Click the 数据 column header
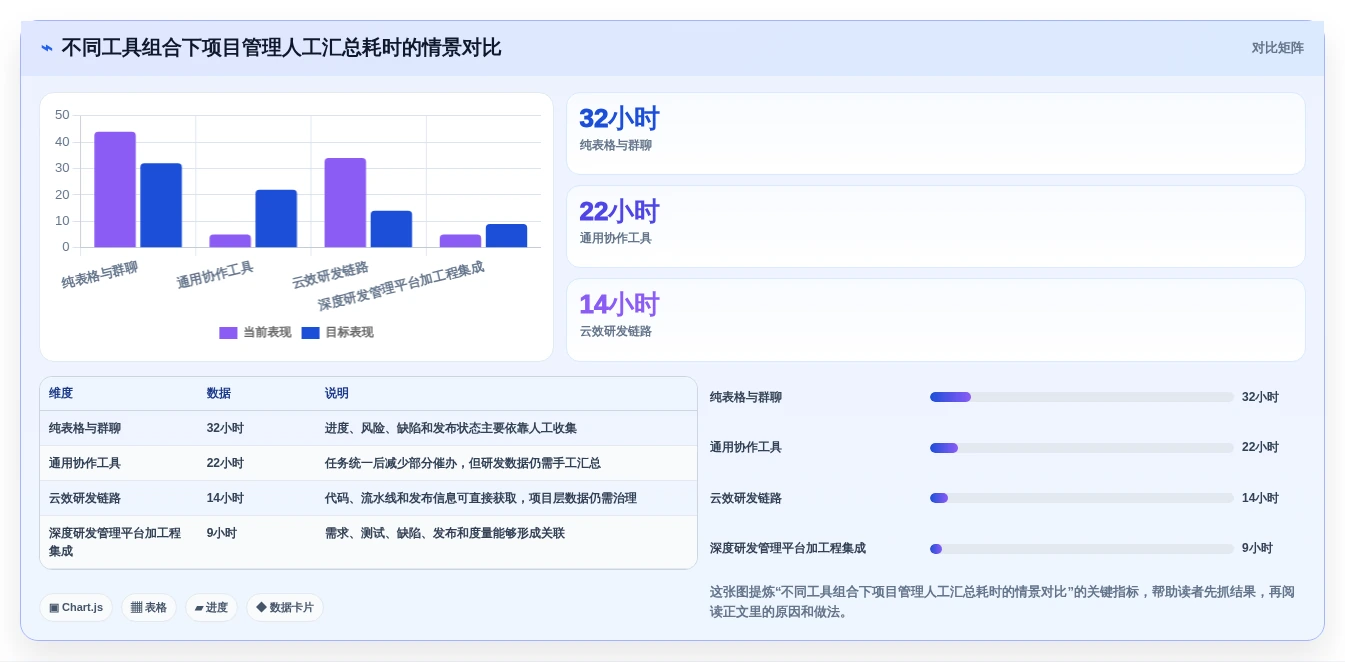The image size is (1345, 662). [219, 393]
